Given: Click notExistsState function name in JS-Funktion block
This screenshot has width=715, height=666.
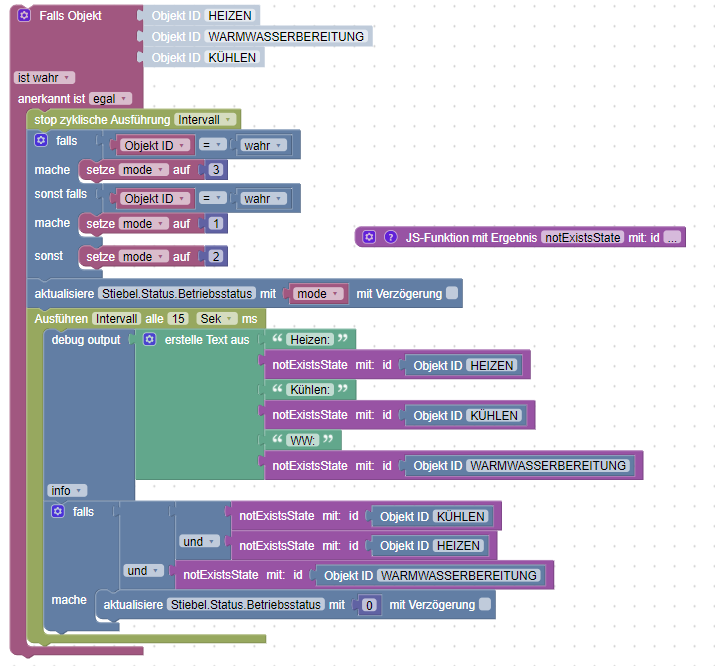Looking at the screenshot, I should (583, 237).
